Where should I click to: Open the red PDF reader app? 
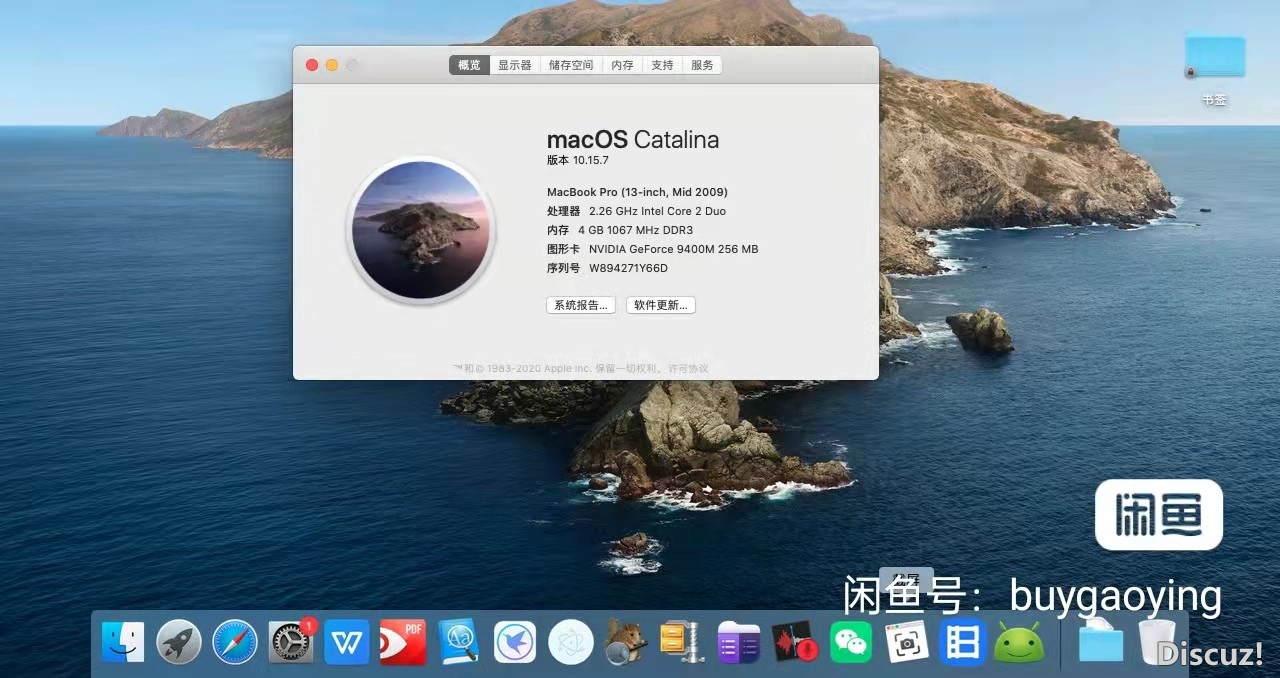[403, 642]
